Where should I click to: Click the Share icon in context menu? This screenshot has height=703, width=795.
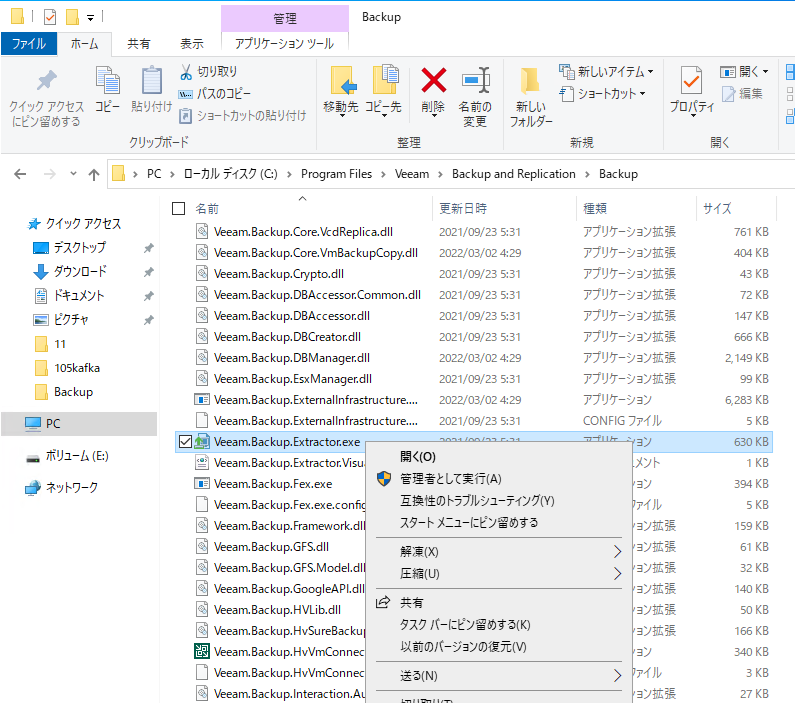(x=383, y=602)
